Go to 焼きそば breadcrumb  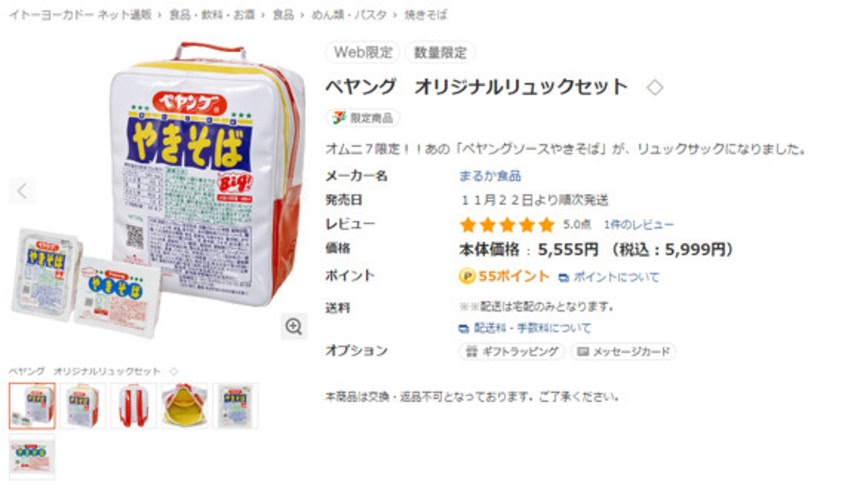click(426, 15)
